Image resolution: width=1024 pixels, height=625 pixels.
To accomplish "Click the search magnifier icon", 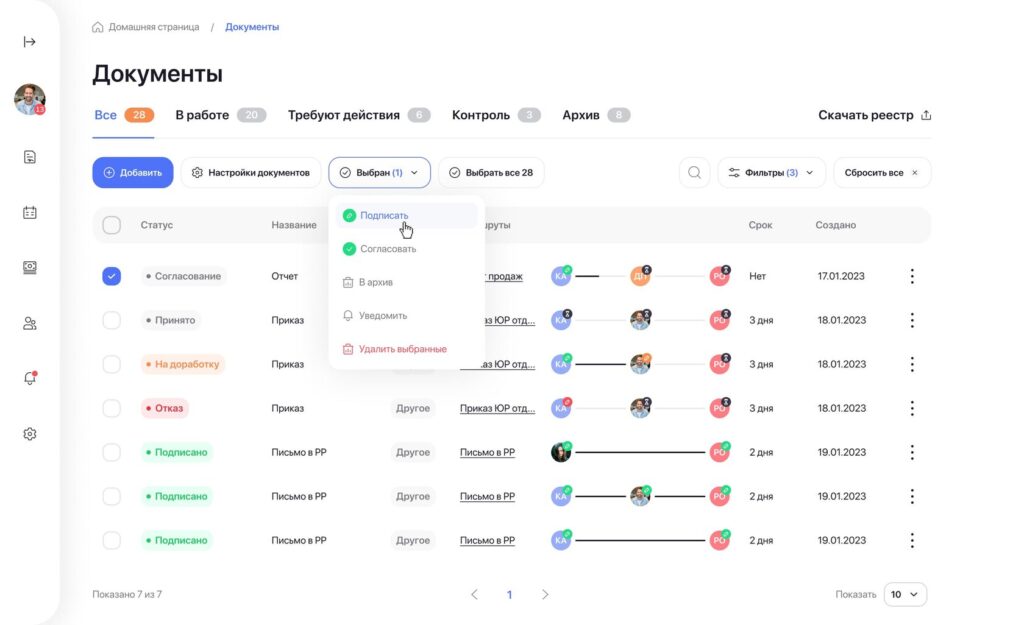I will tap(694, 173).
